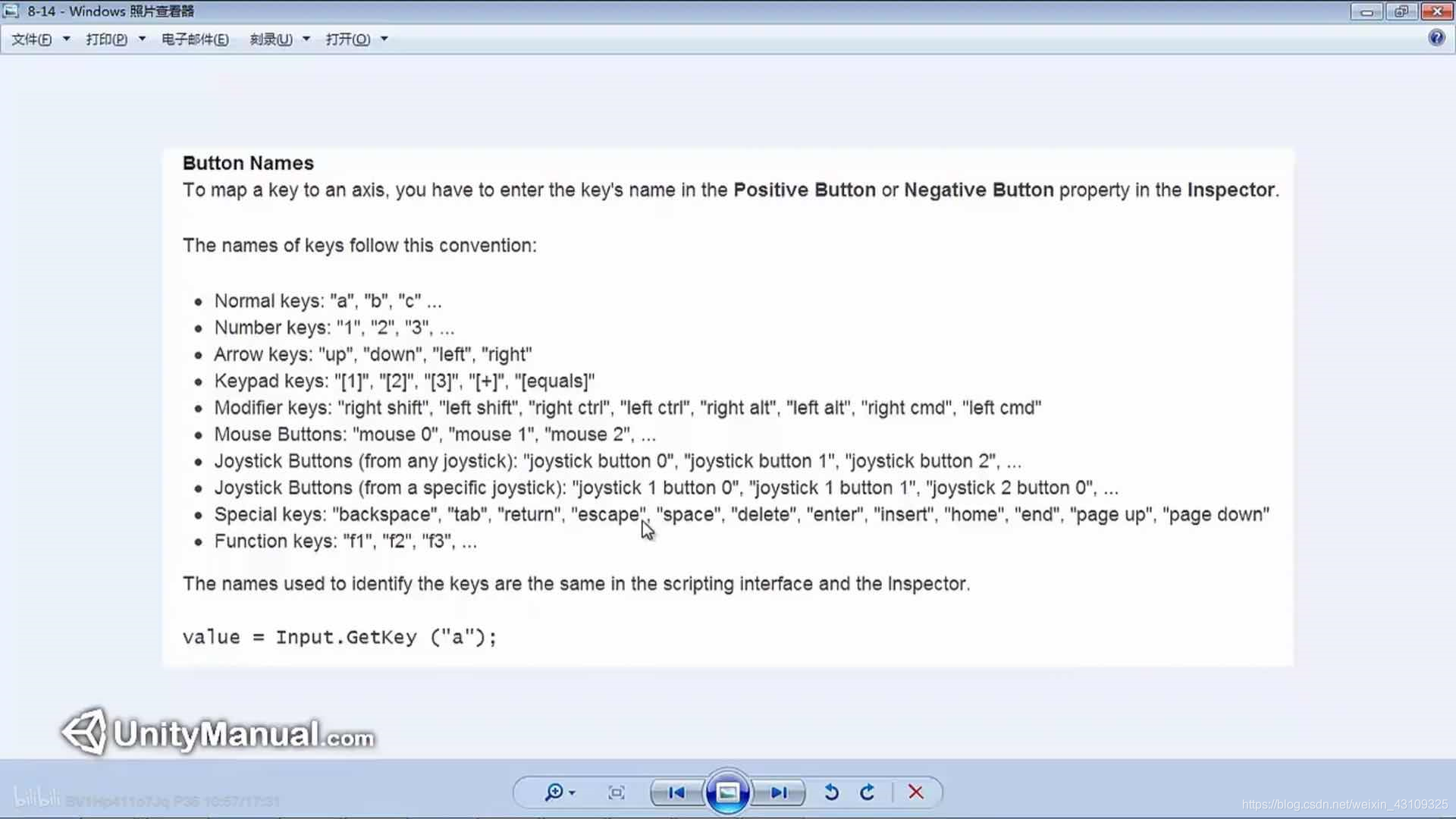
Task: Expand the 打开(O) dropdown arrow
Action: [x=384, y=39]
